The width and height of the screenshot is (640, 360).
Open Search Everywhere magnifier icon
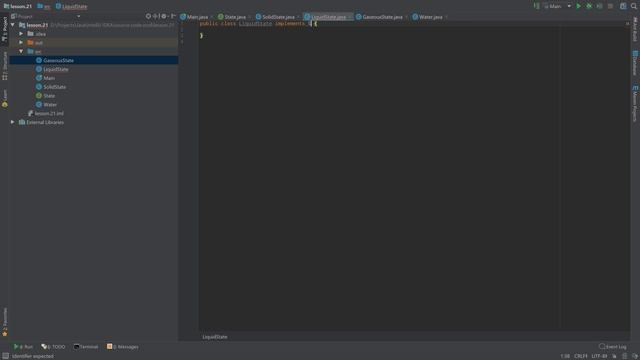coord(634,6)
